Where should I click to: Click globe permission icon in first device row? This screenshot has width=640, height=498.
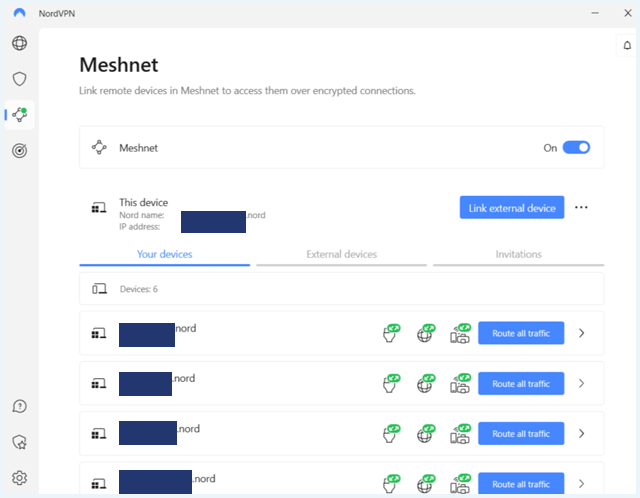[x=426, y=333]
